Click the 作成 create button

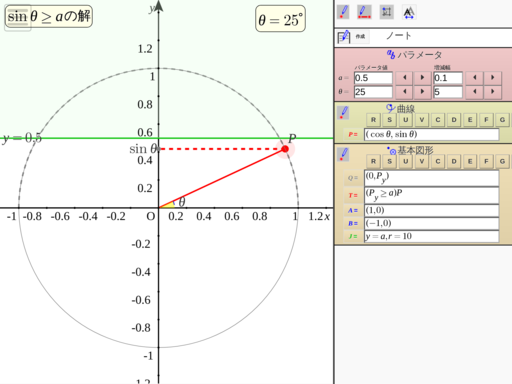[360, 37]
